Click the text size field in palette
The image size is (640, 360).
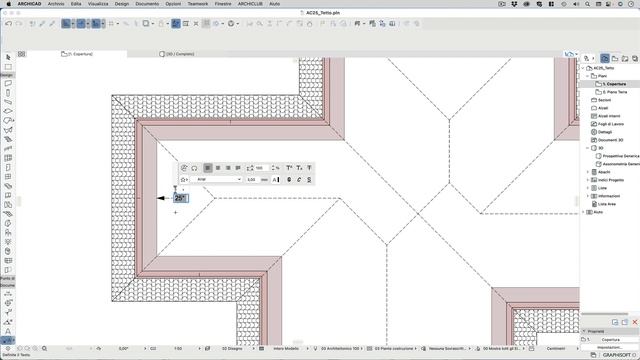point(252,180)
